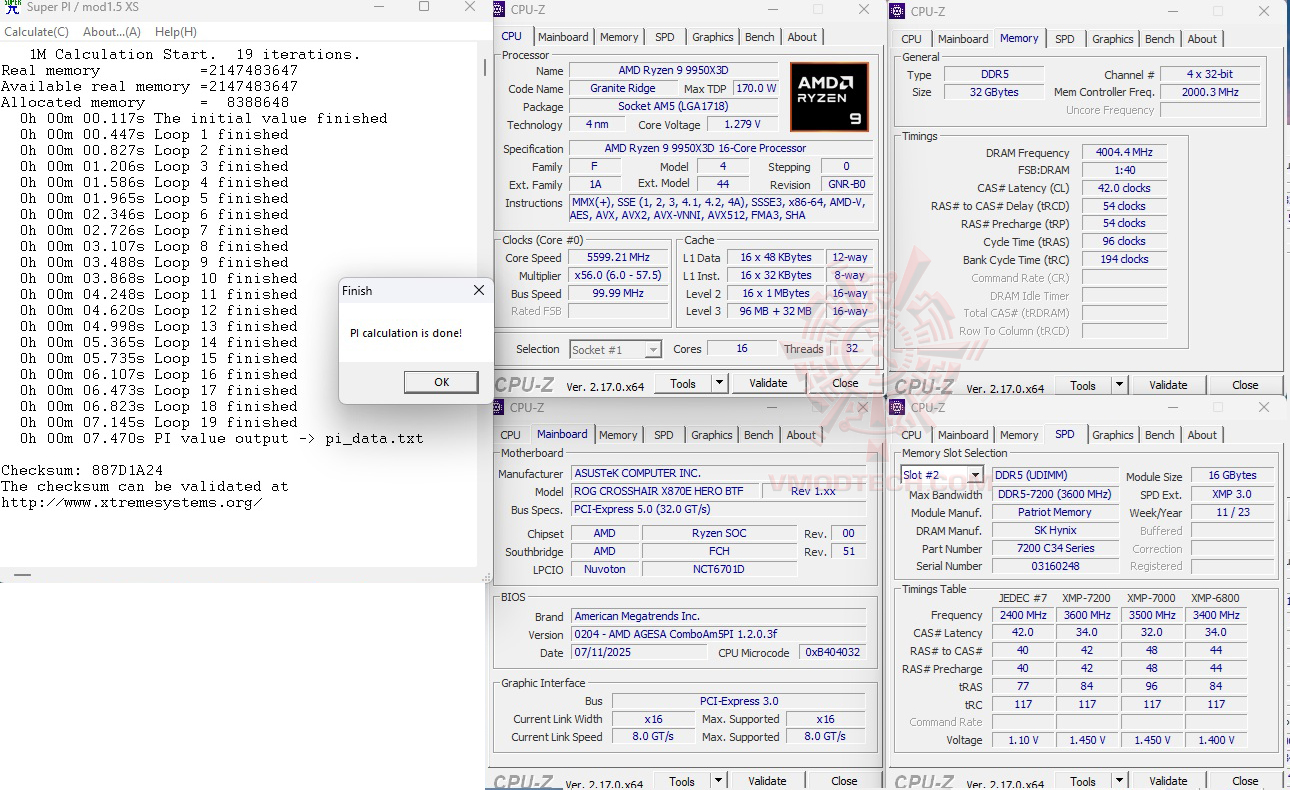Click the CPU-Z icon on the SPD window
The image size is (1290, 790).
coord(897,407)
